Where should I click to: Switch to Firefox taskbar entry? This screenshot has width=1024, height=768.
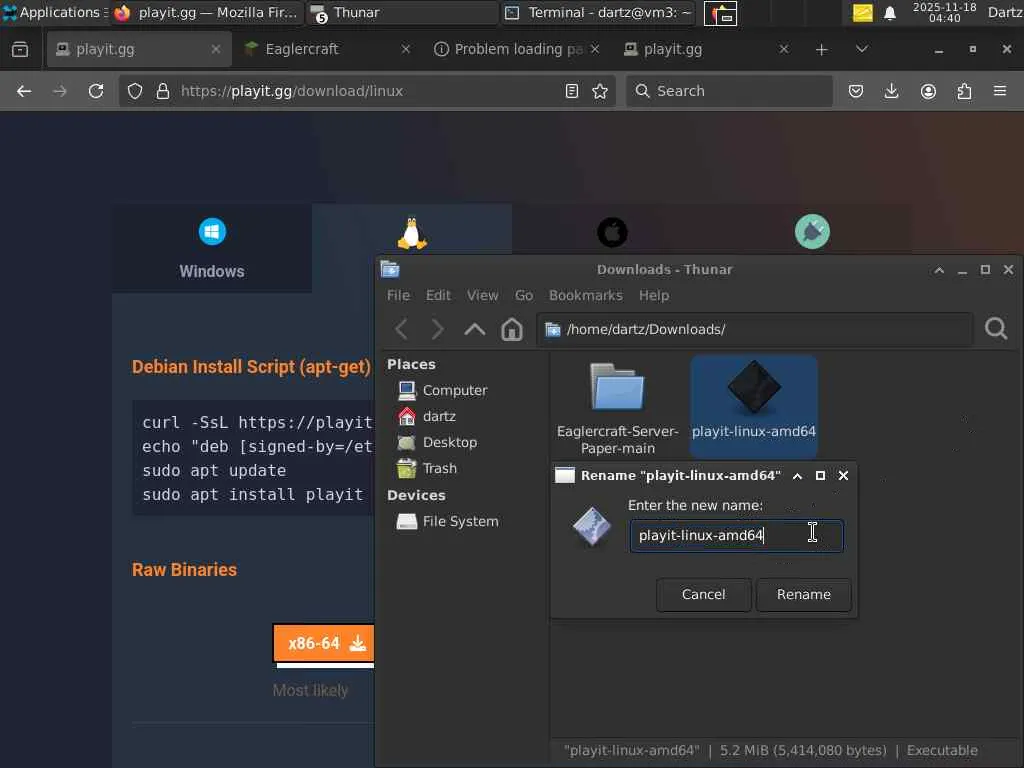coord(206,13)
